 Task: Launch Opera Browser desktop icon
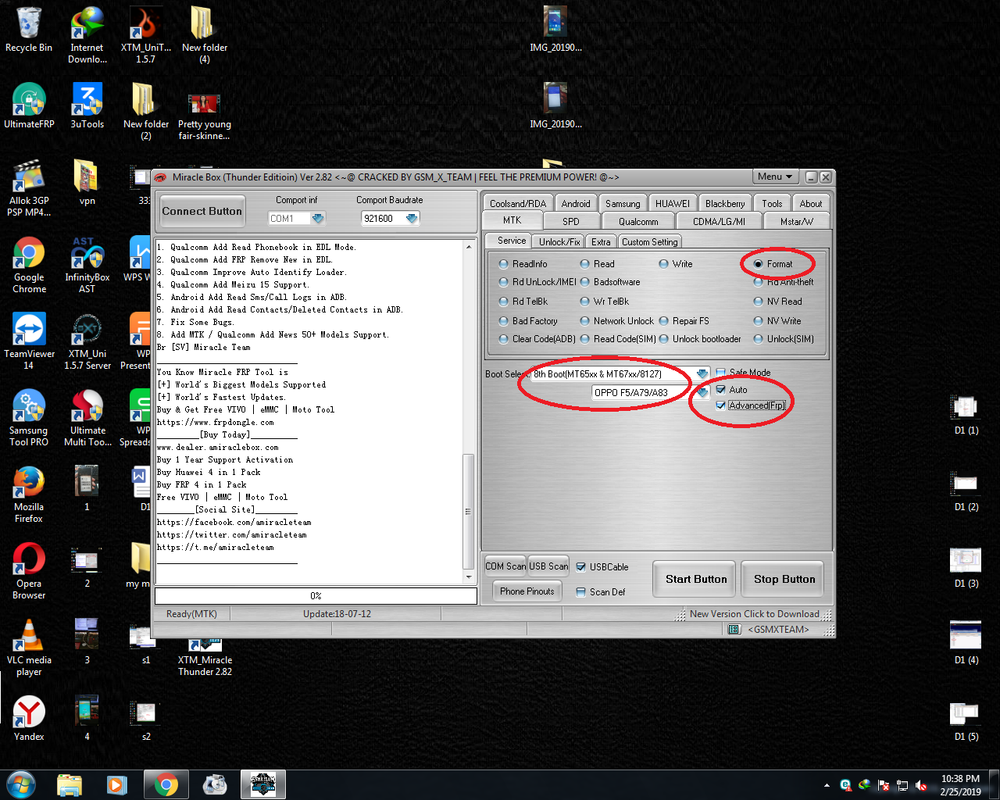(29, 571)
